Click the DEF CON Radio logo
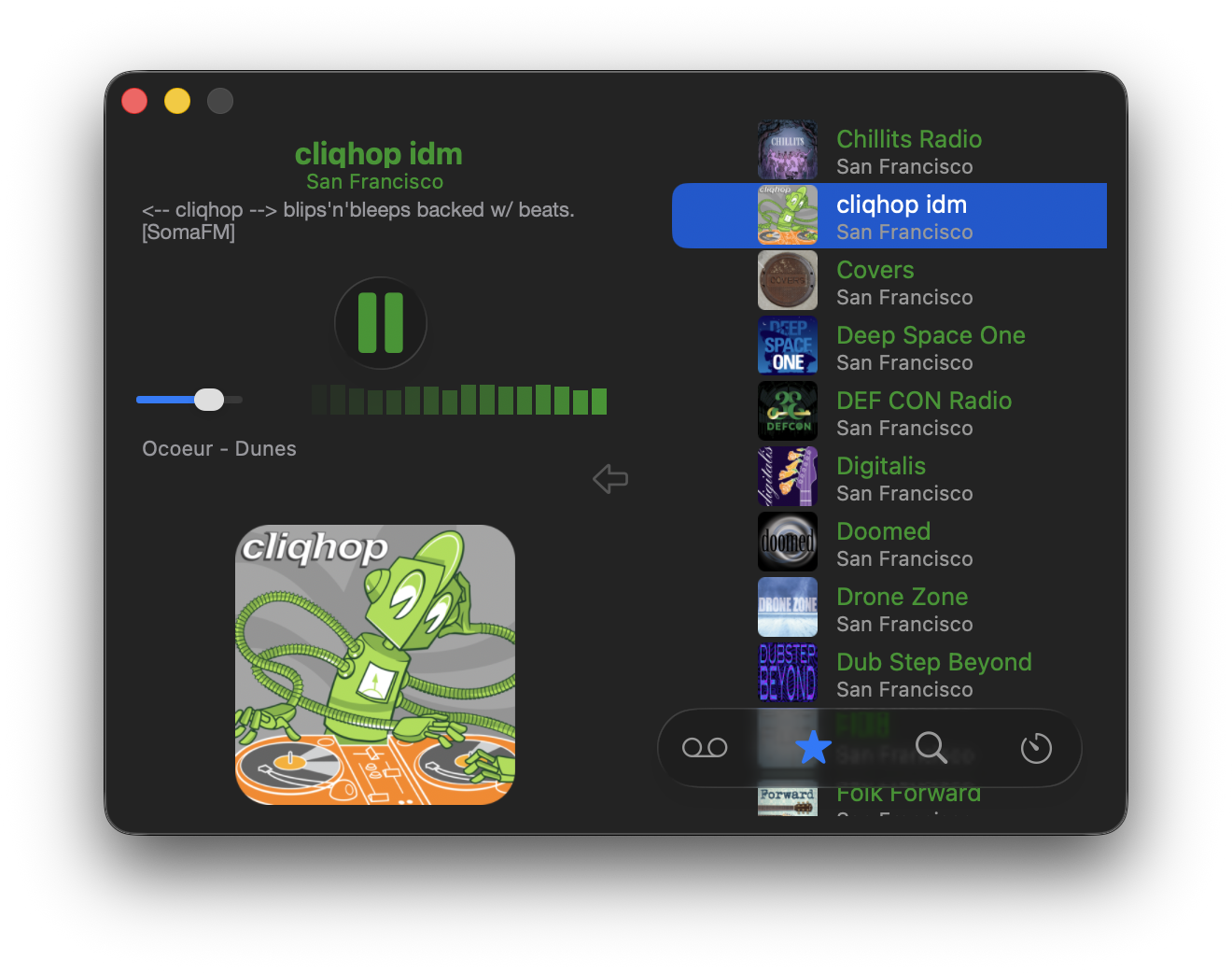Image resolution: width=1232 pixels, height=973 pixels. 788,411
